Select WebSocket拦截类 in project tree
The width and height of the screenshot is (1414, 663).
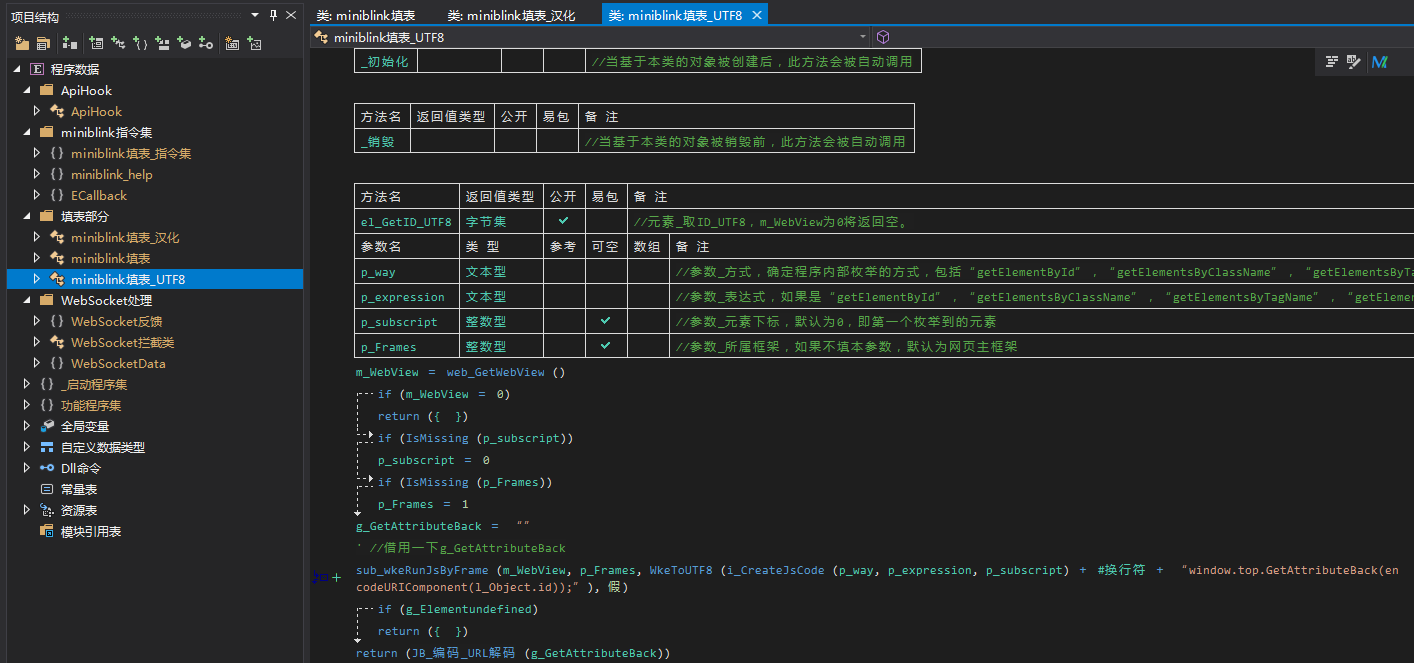pos(122,342)
